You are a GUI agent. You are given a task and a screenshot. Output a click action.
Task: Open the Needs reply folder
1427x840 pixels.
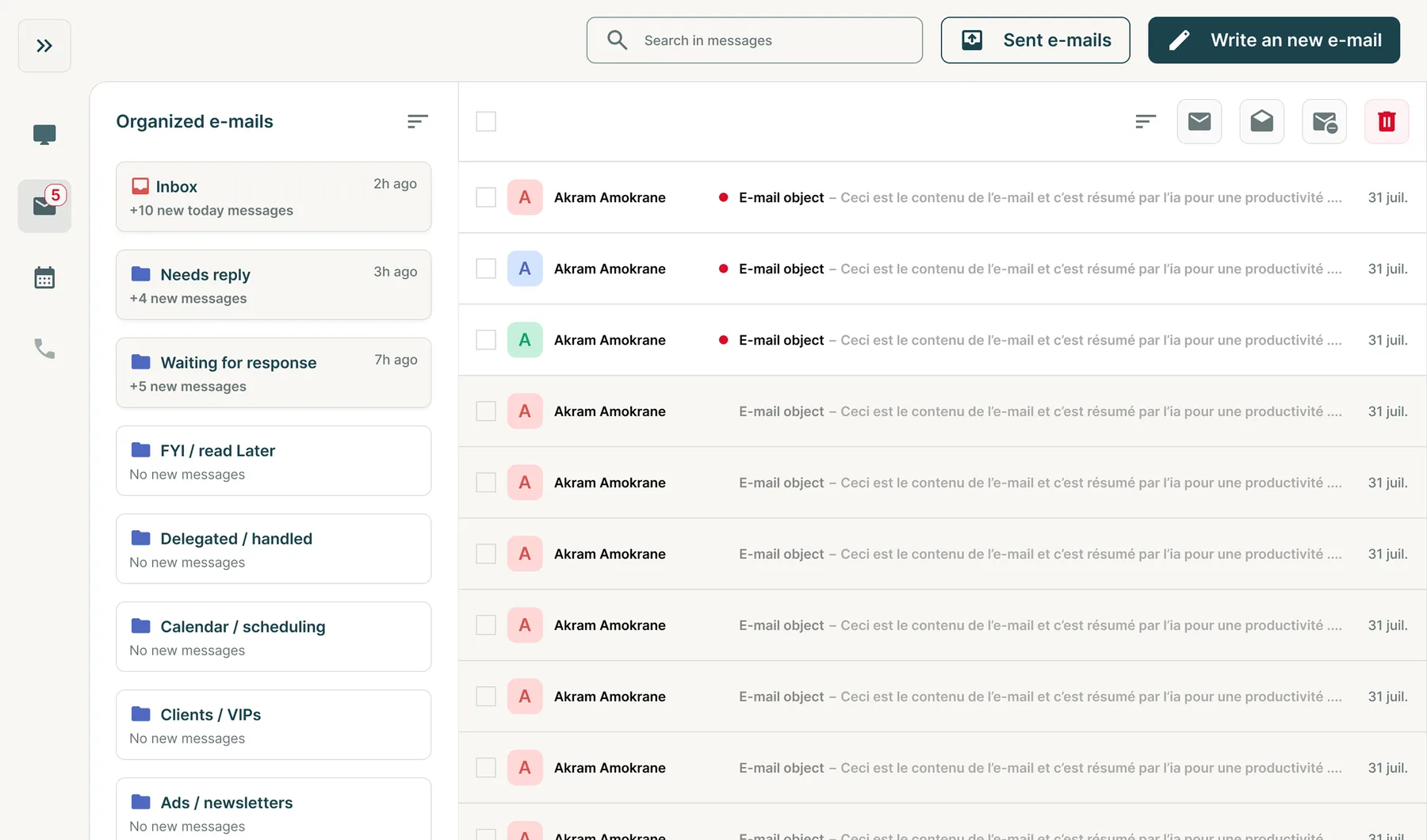point(274,285)
